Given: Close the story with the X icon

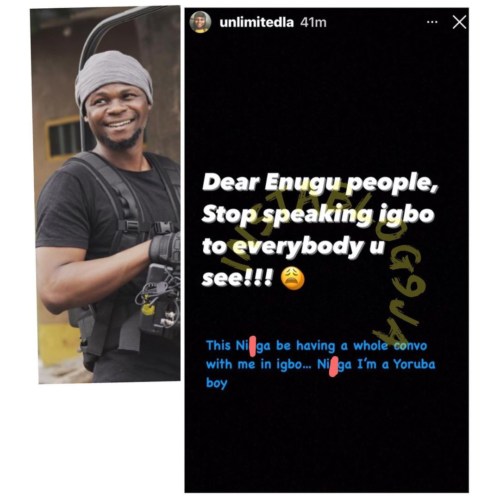Looking at the screenshot, I should (x=459, y=22).
